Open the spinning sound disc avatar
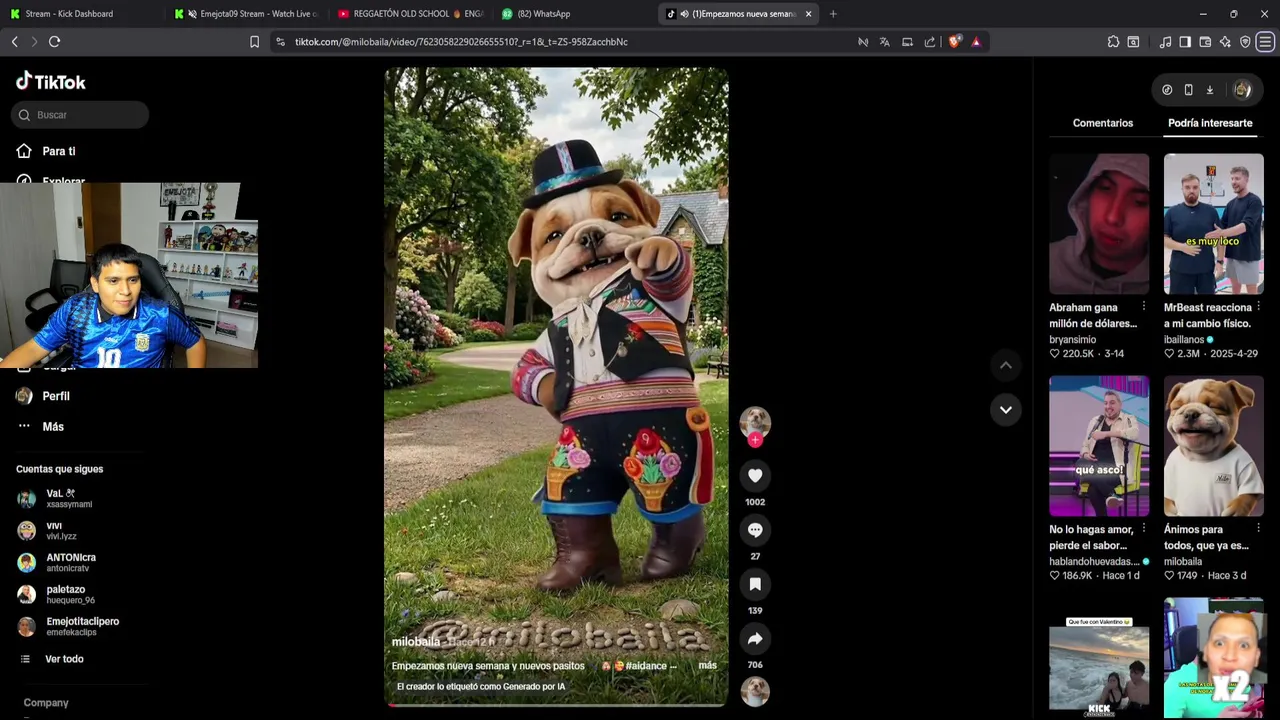 [x=755, y=691]
